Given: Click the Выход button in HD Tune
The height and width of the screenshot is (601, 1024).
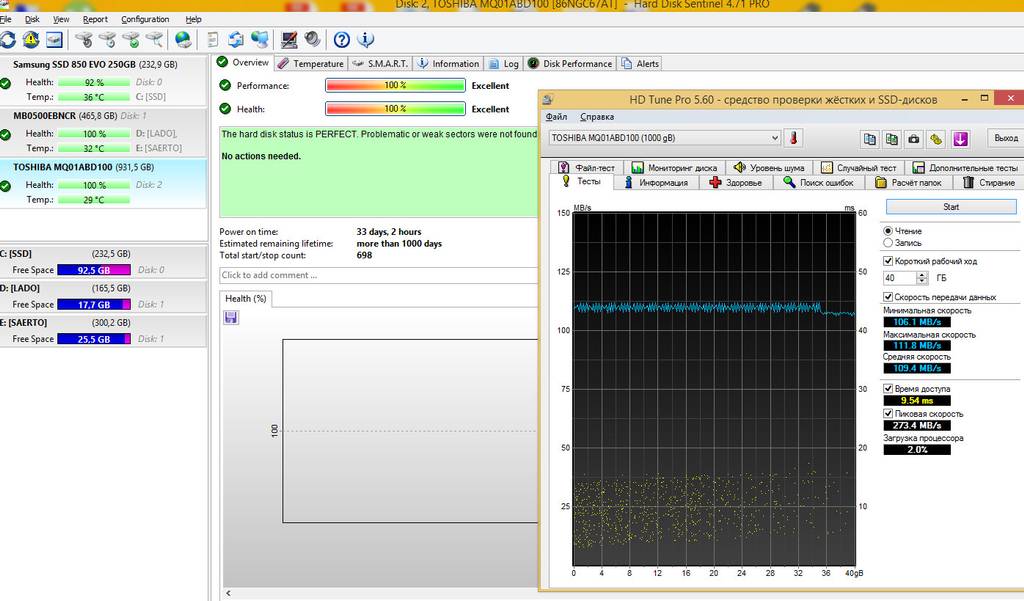Looking at the screenshot, I should 1005,138.
